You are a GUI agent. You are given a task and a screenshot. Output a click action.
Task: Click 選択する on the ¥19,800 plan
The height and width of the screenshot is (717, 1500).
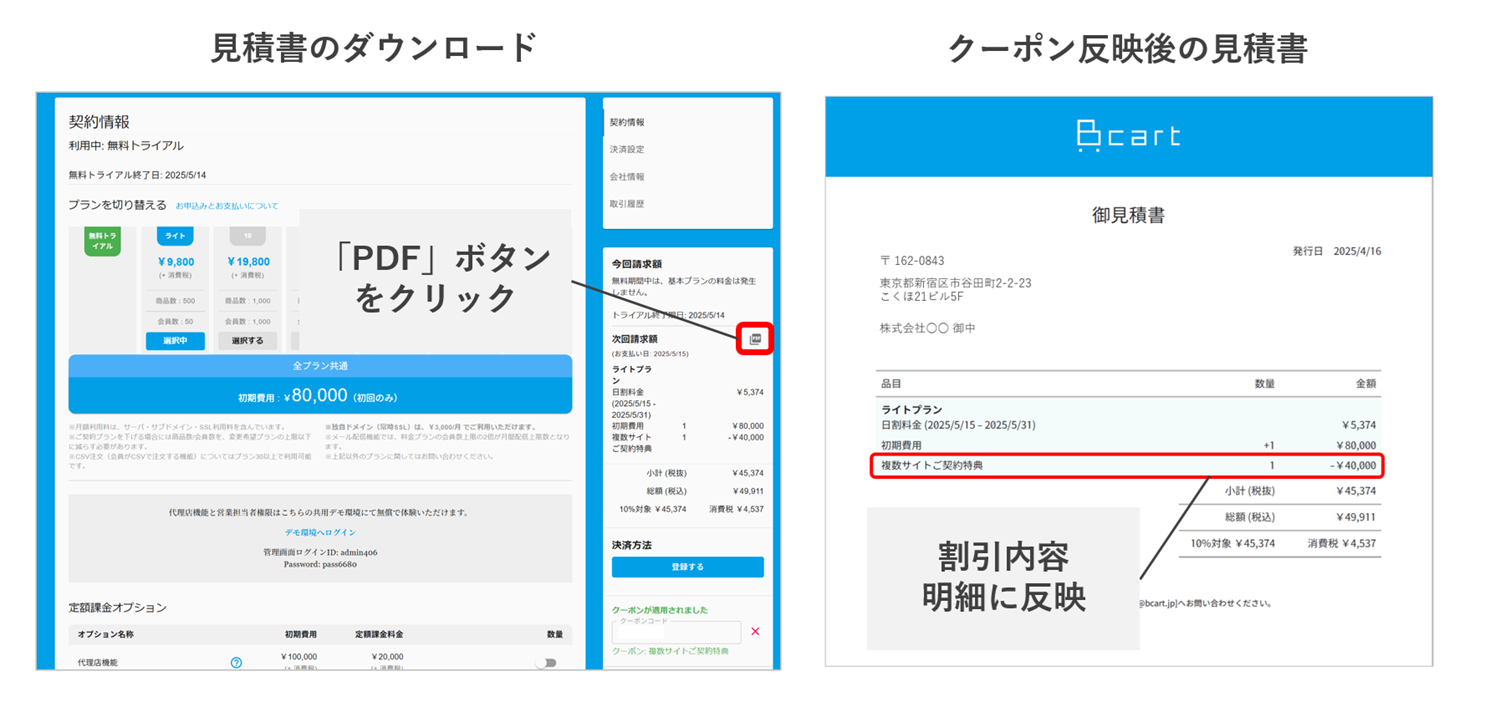click(x=248, y=341)
